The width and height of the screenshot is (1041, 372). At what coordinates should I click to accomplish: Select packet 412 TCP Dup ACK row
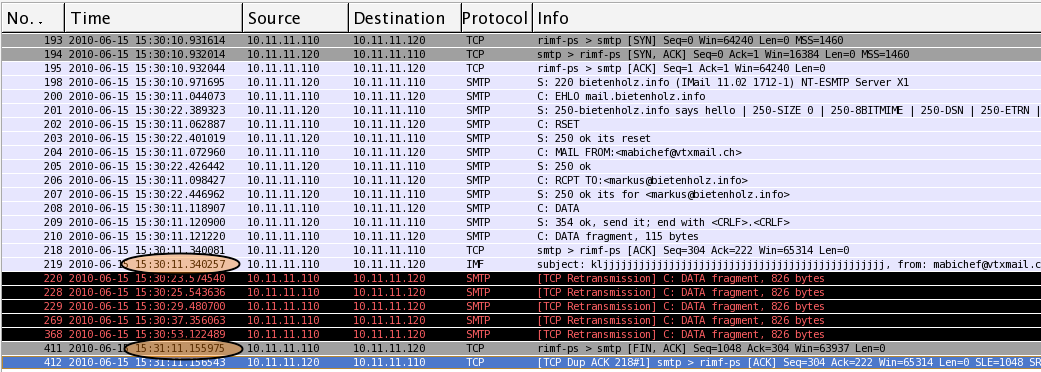click(520, 362)
